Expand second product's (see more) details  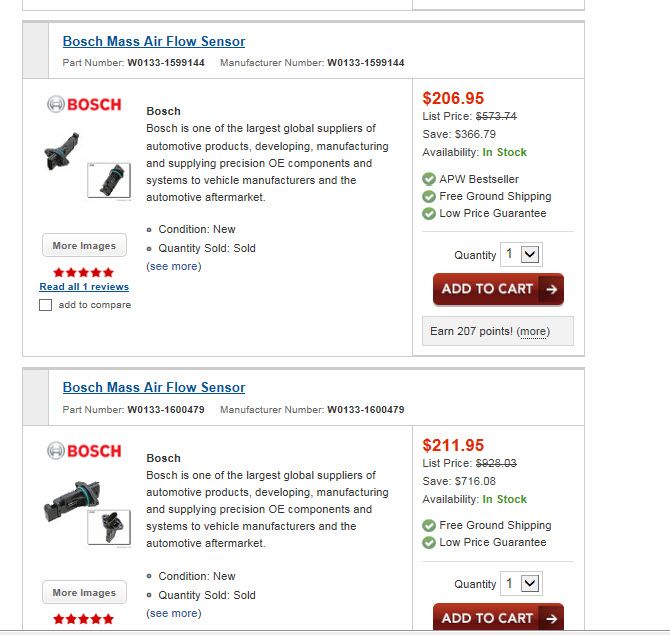point(173,613)
